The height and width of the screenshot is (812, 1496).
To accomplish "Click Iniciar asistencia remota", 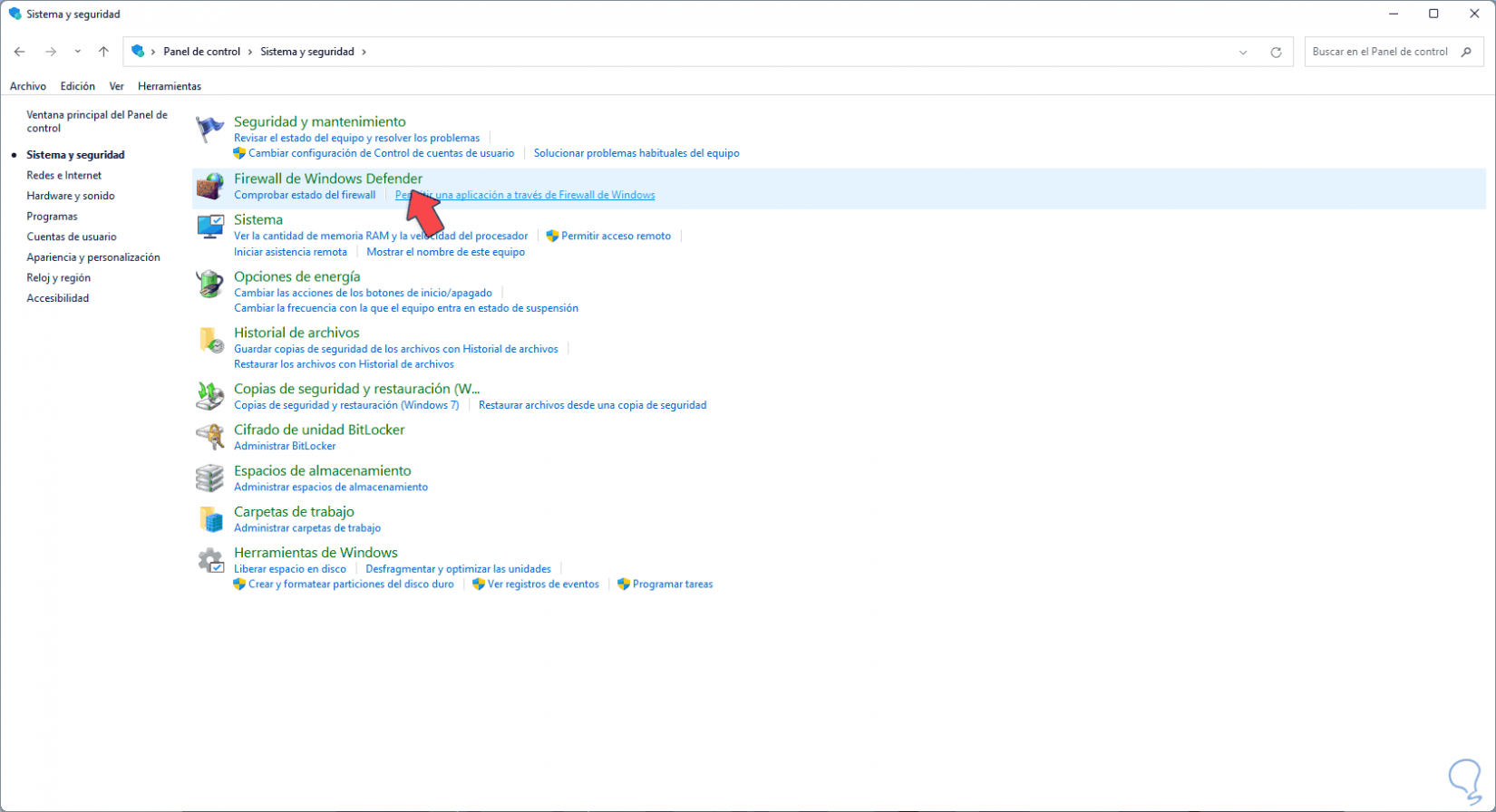I will 290,252.
